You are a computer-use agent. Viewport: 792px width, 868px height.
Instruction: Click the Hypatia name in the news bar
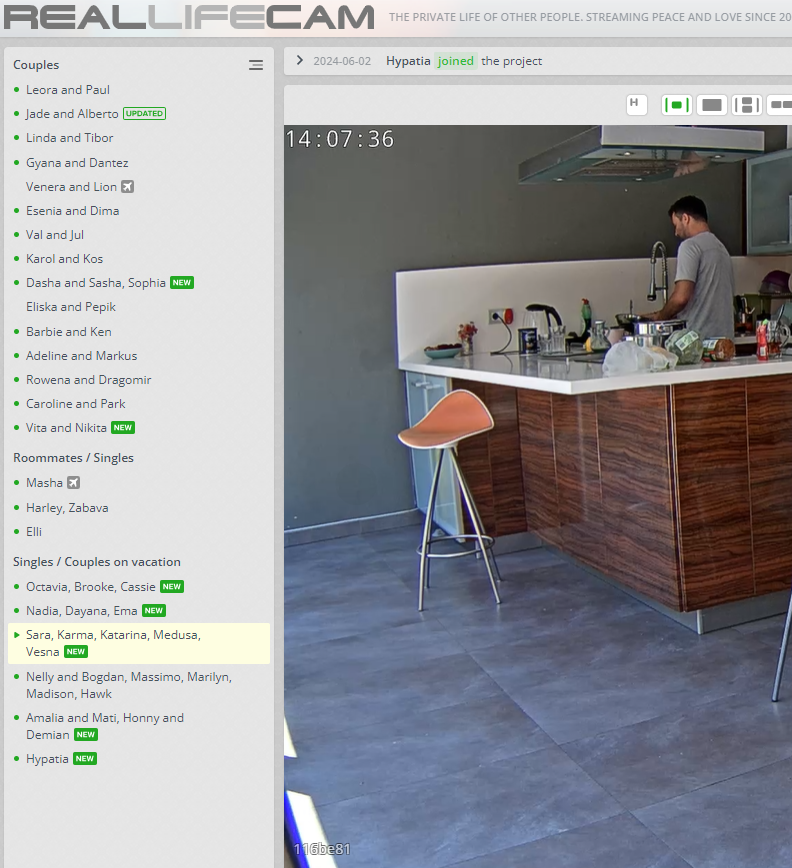tap(408, 61)
